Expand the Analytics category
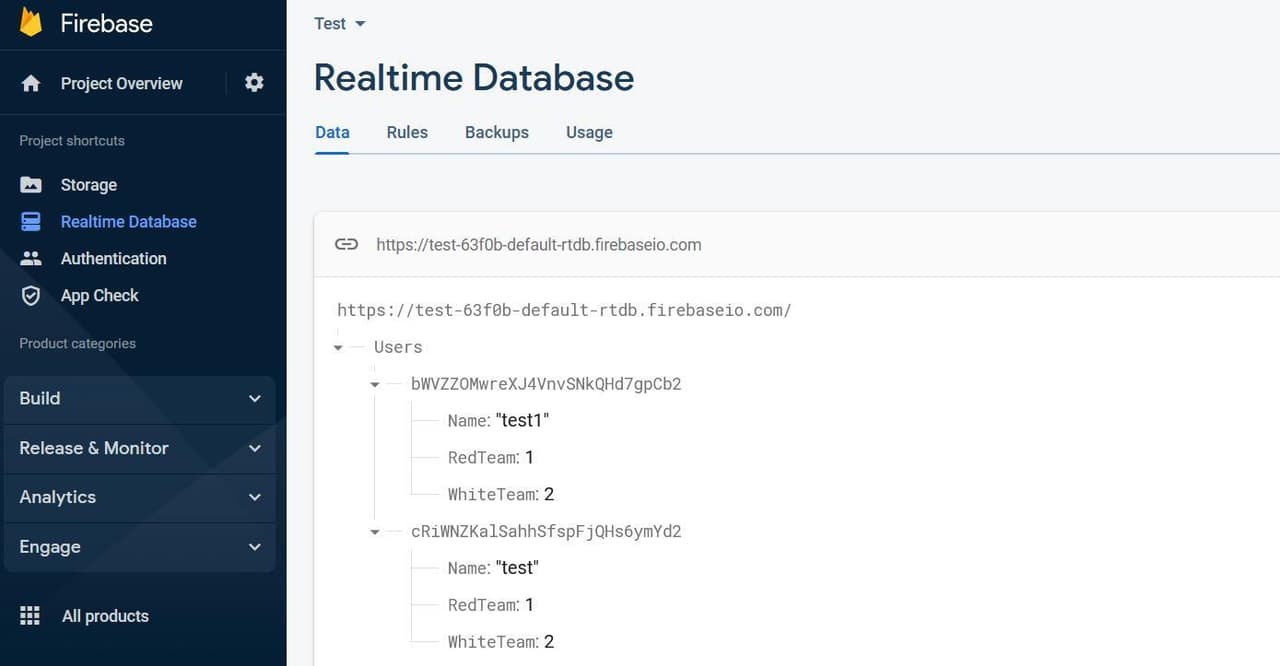The width and height of the screenshot is (1280, 666). pos(139,497)
